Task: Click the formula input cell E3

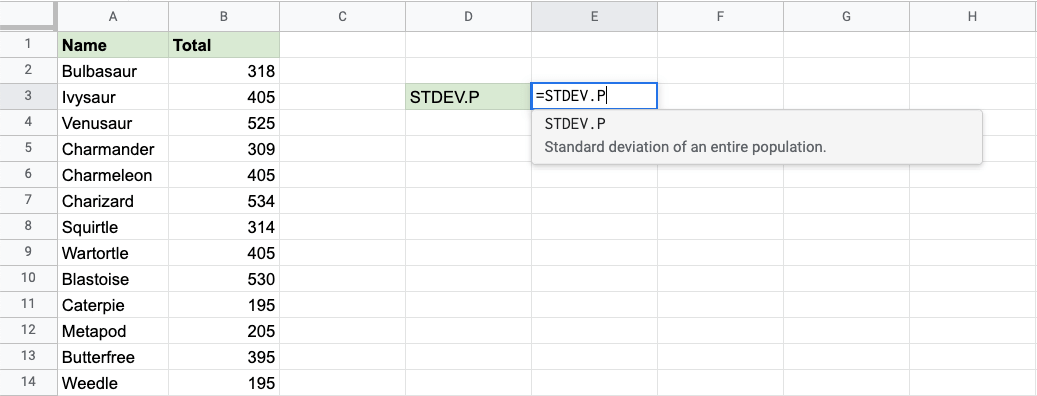Action: [594, 97]
